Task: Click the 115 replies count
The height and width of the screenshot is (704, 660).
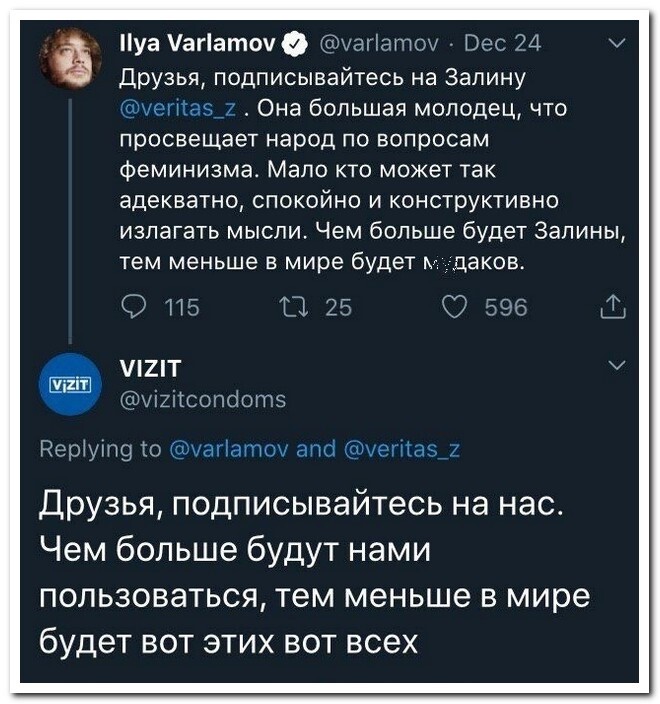Action: [x=181, y=307]
